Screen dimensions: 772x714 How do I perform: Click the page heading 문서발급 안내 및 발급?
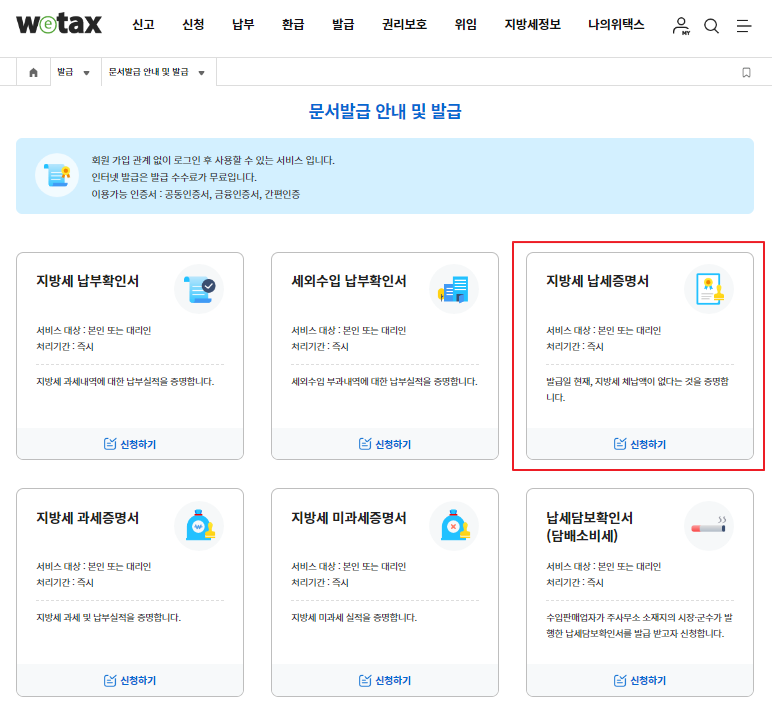(x=385, y=111)
